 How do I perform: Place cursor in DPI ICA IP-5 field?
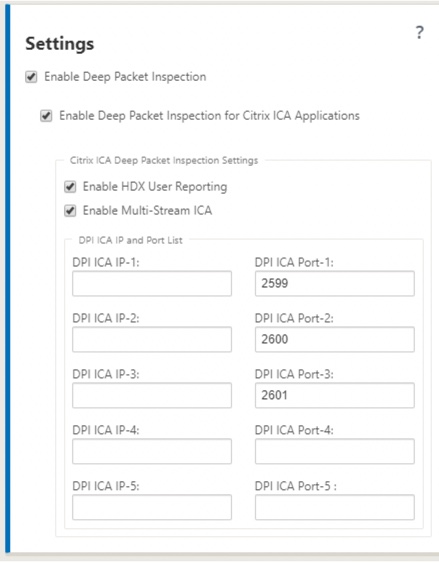(x=152, y=507)
